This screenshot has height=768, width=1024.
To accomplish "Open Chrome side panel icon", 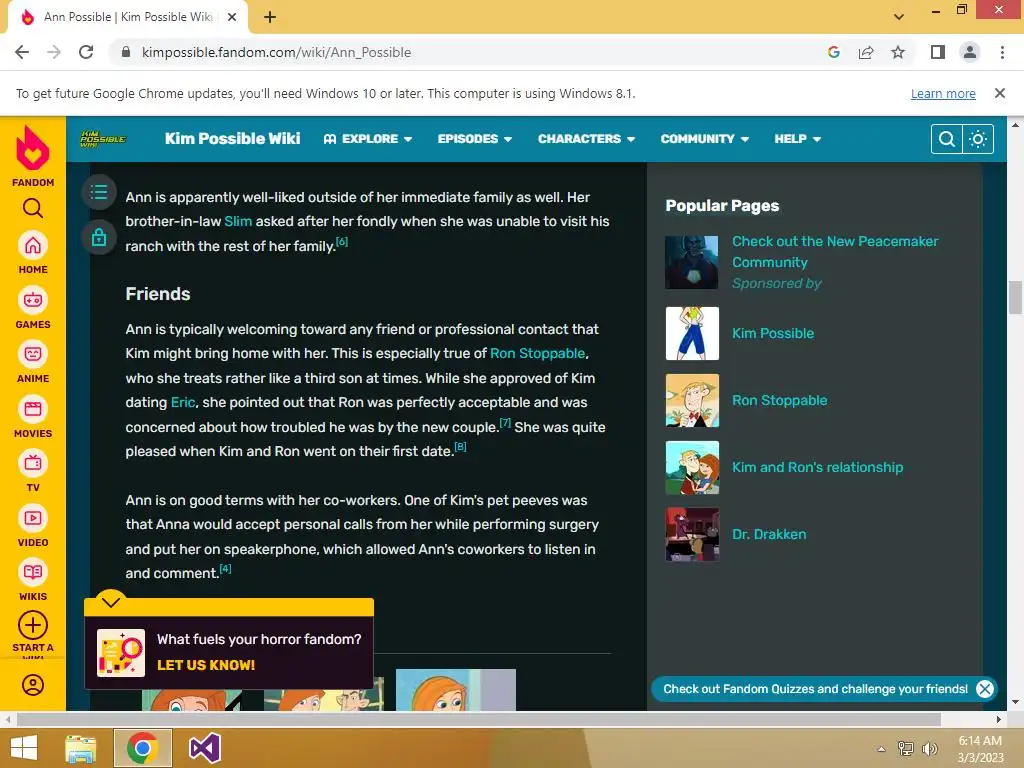I will [x=938, y=52].
